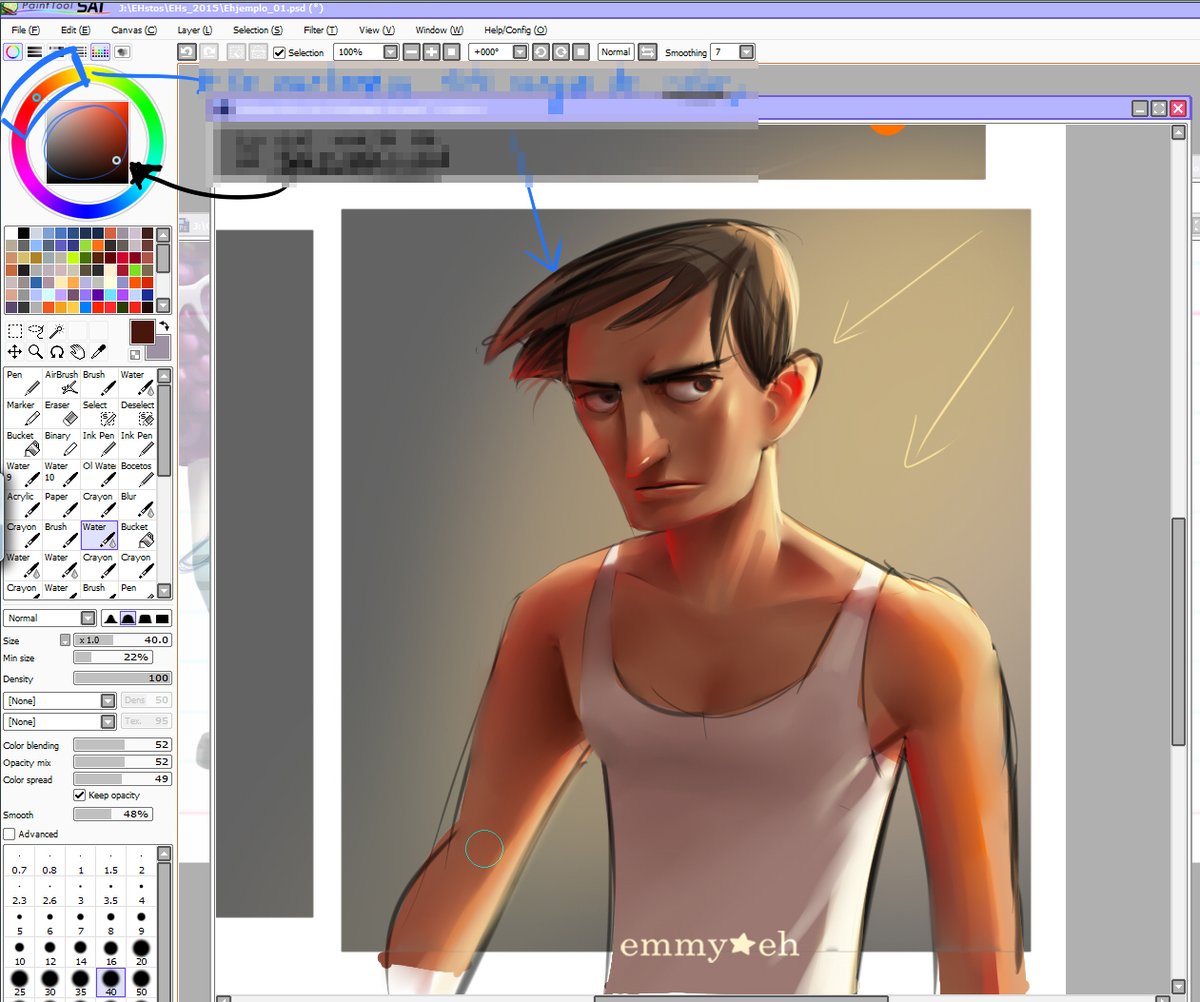Rotate view counterclockwise
1200x1002 pixels.
point(541,52)
